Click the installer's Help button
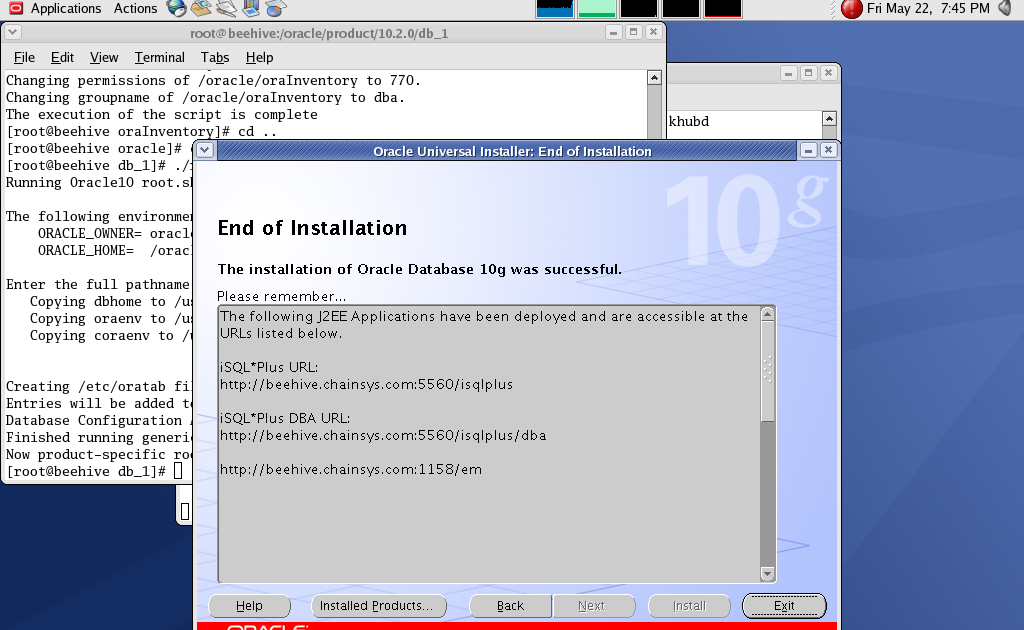This screenshot has width=1024, height=630. tap(249, 606)
